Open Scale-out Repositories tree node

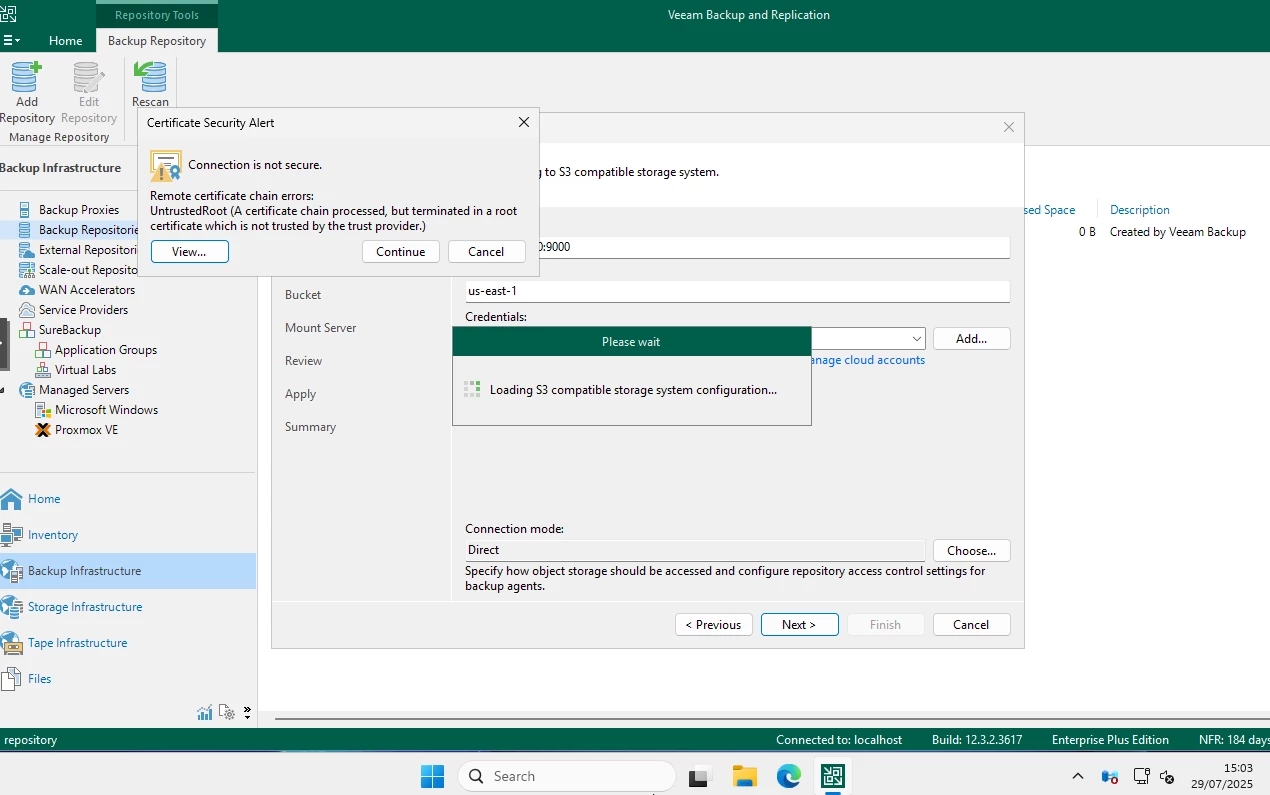click(x=87, y=270)
